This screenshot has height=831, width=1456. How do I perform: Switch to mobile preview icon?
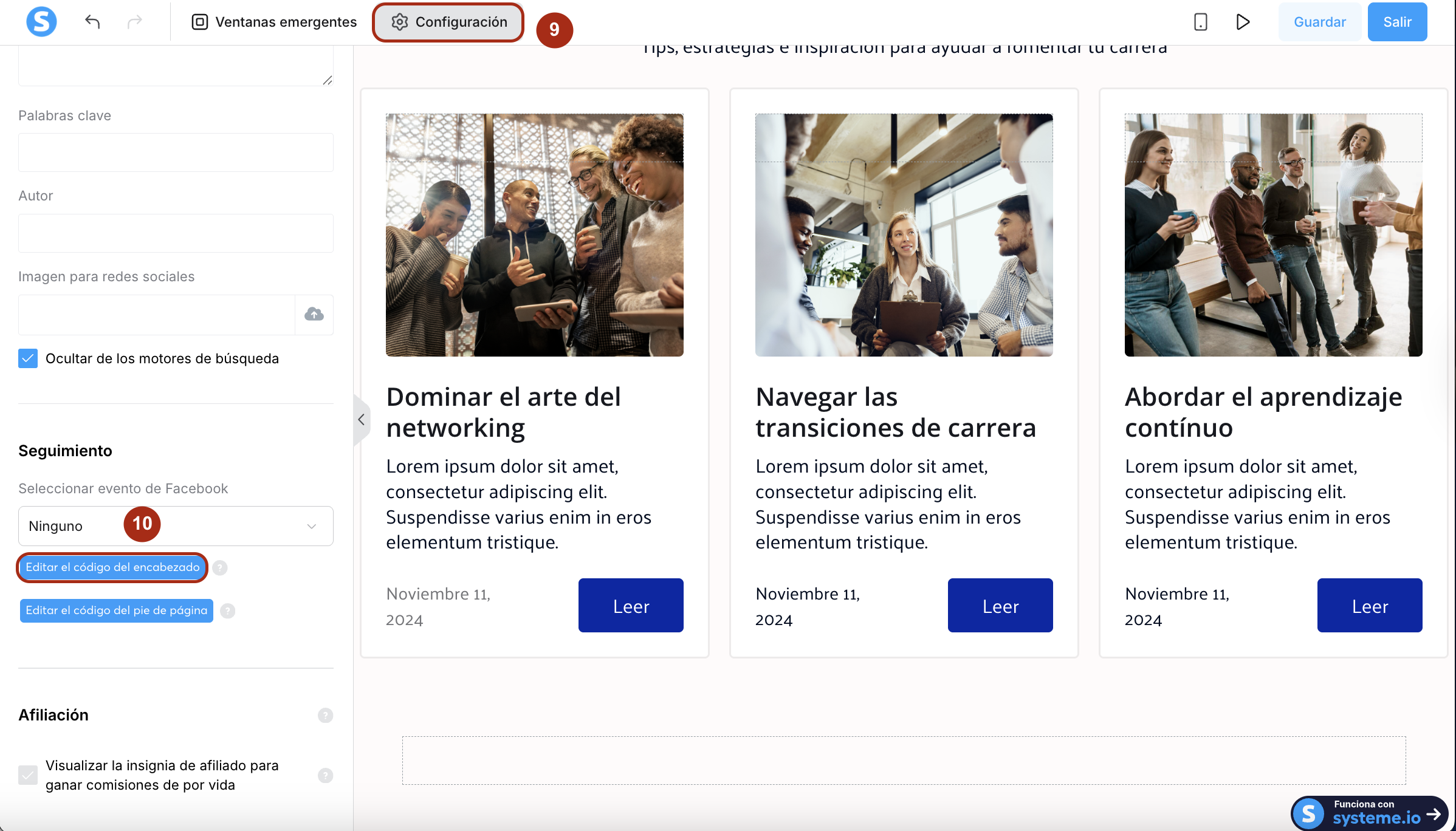[x=1200, y=22]
